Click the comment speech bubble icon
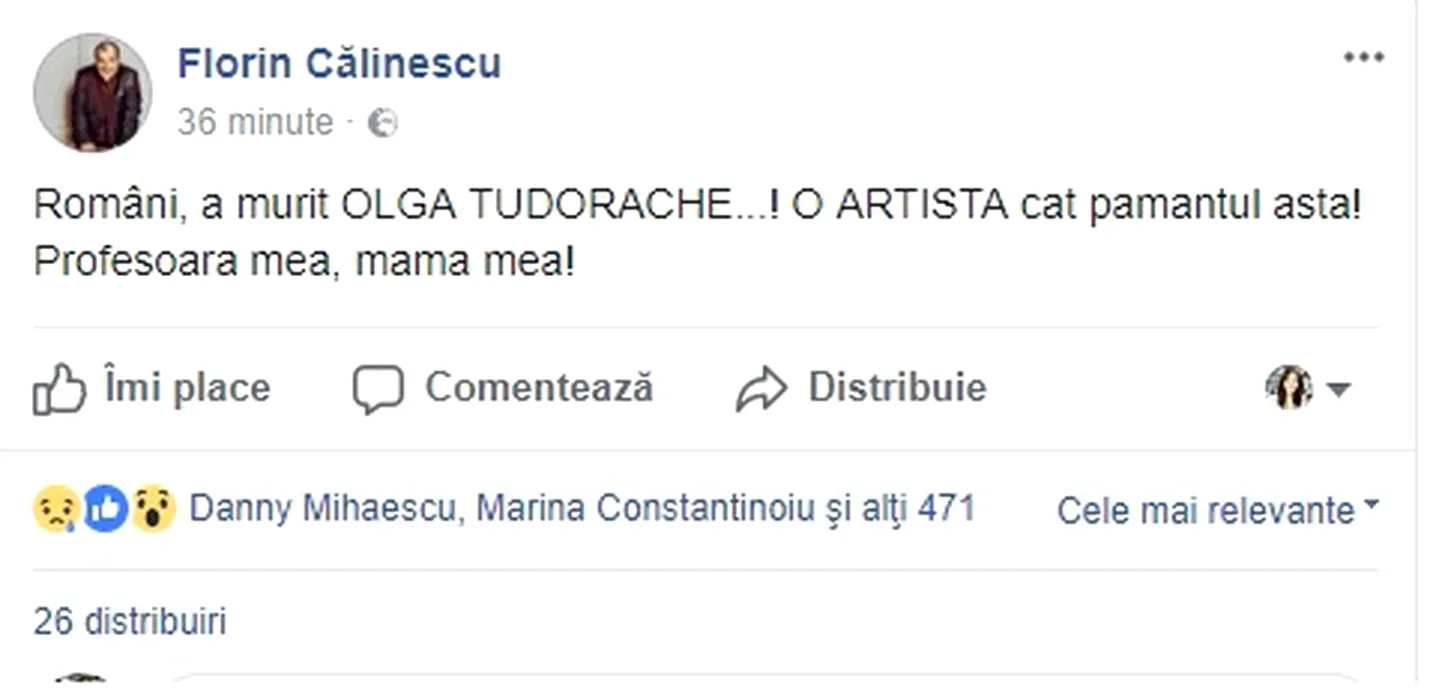1433x700 pixels. (378, 389)
